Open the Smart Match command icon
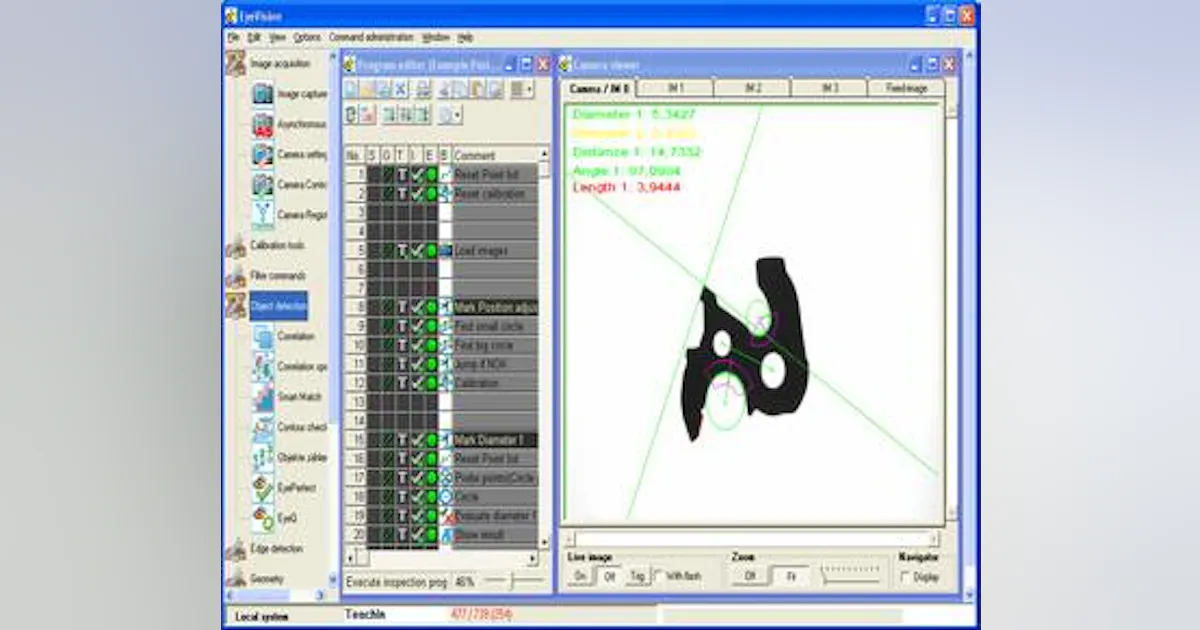This screenshot has width=1200, height=630. tap(263, 397)
